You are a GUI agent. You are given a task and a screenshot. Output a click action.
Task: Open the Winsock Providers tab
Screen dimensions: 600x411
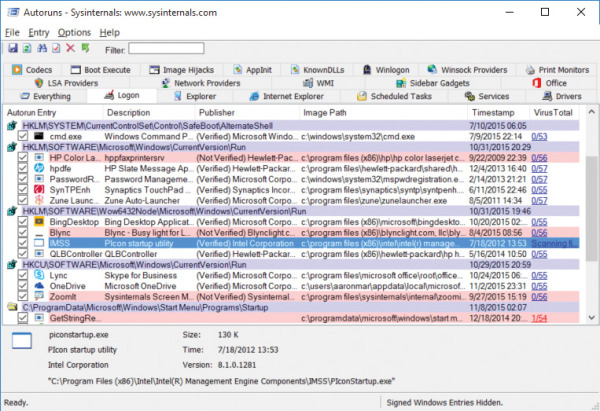pos(467,70)
